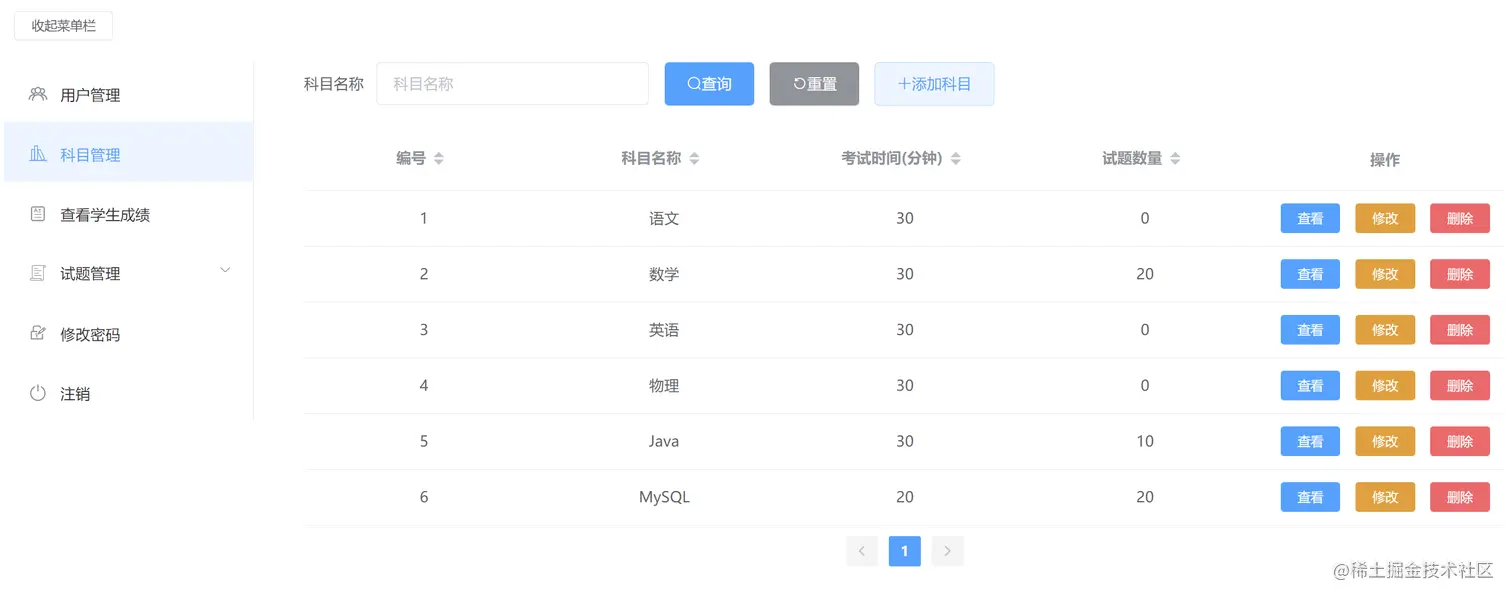Viewport: 1512px width, 599px height.
Task: Click the 添加科目 add button
Action: click(x=934, y=84)
